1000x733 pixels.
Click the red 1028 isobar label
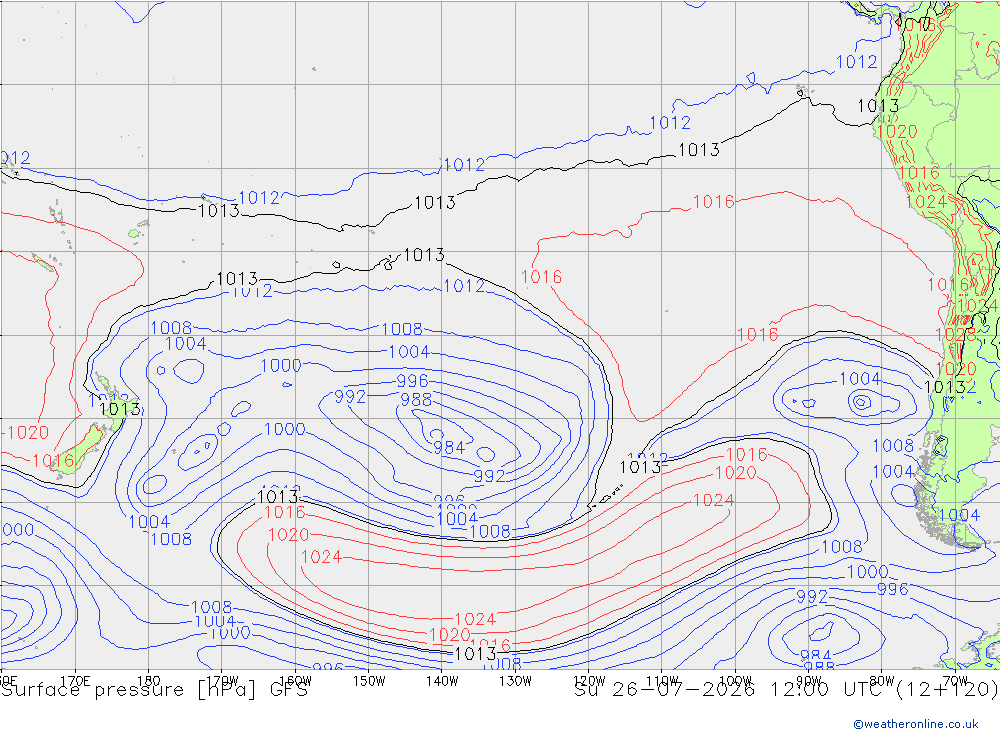tap(955, 335)
